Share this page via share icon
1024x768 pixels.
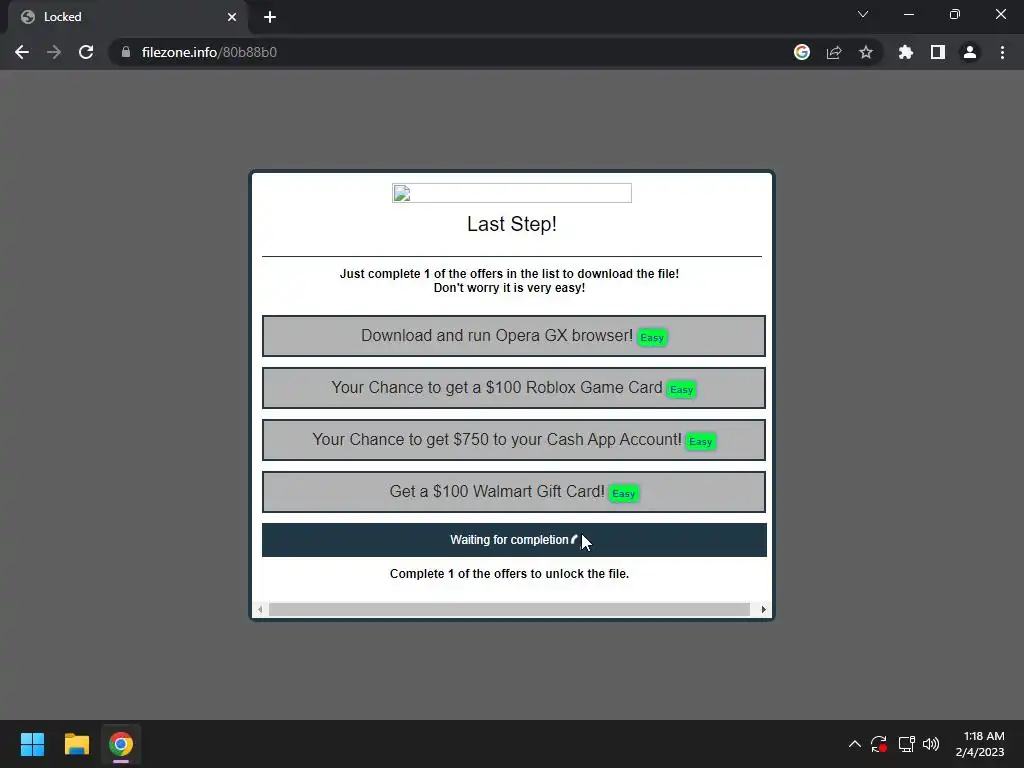[x=834, y=52]
